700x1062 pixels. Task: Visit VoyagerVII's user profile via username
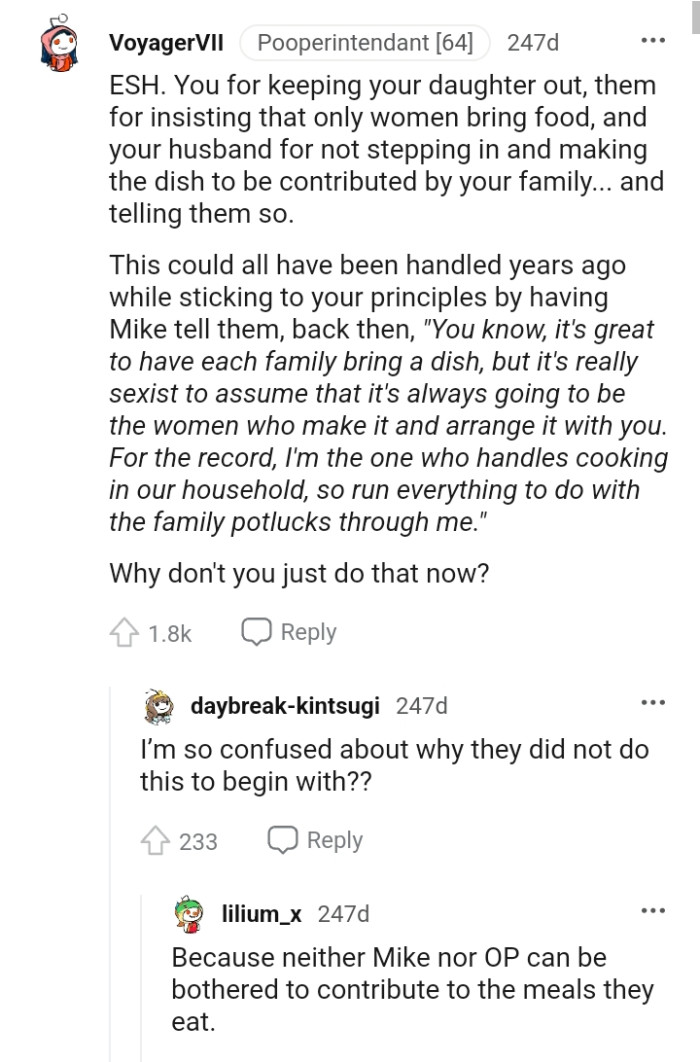pos(165,43)
